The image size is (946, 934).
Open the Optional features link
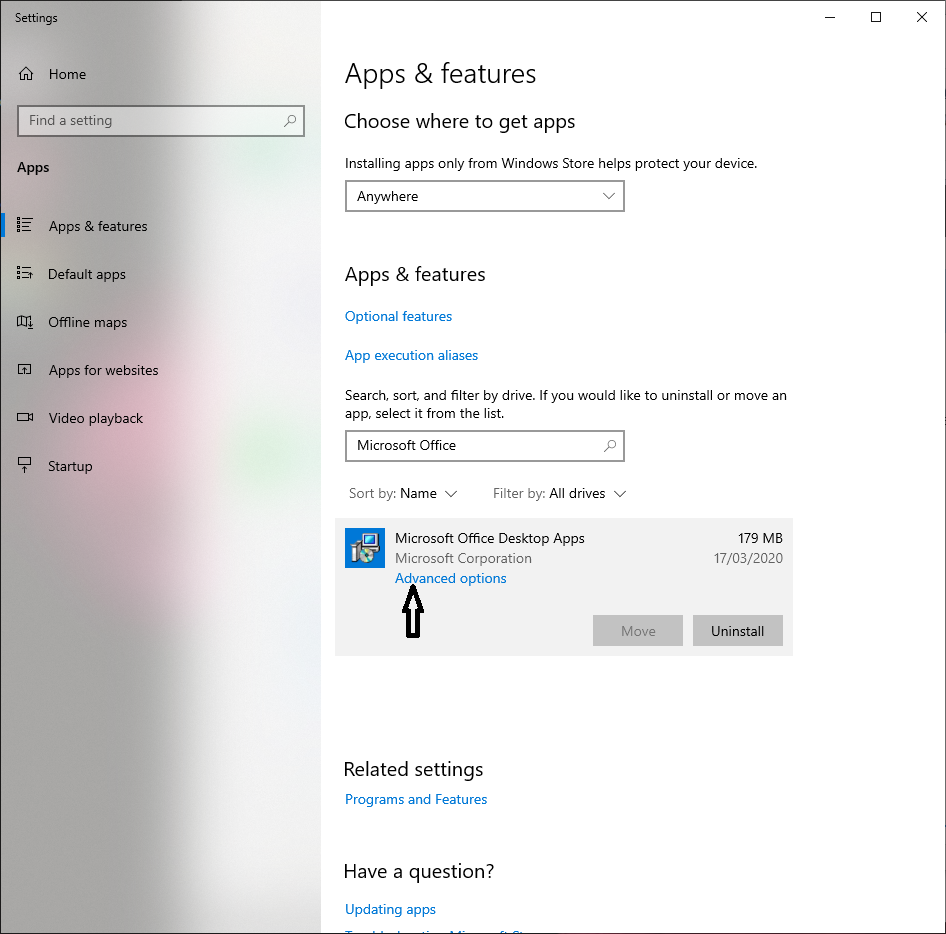(398, 316)
